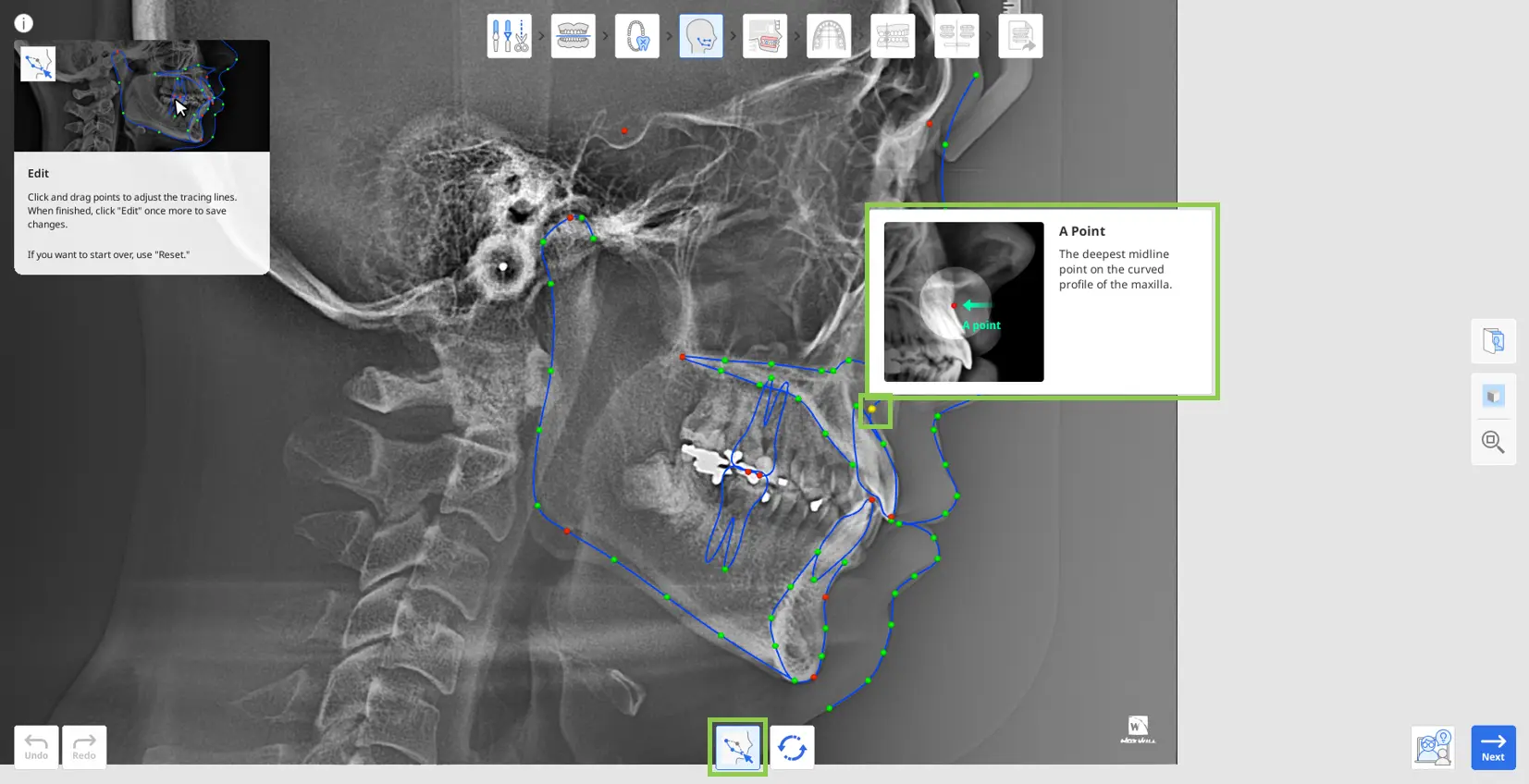Click the medit logo watermark button

1138,729
